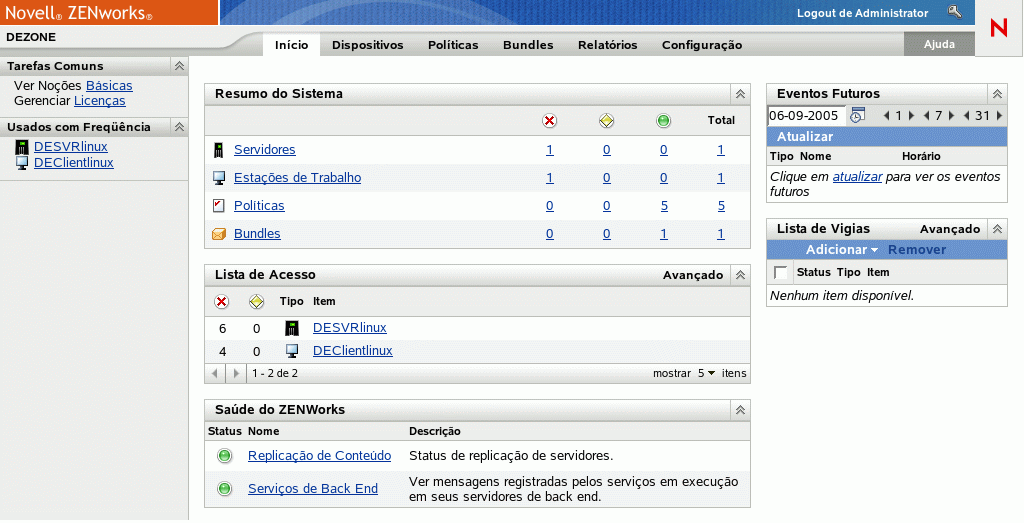Viewport: 1024px width, 523px height.
Task: Click the blue Atualizar button in Eventos Futuros
Action: 805,137
